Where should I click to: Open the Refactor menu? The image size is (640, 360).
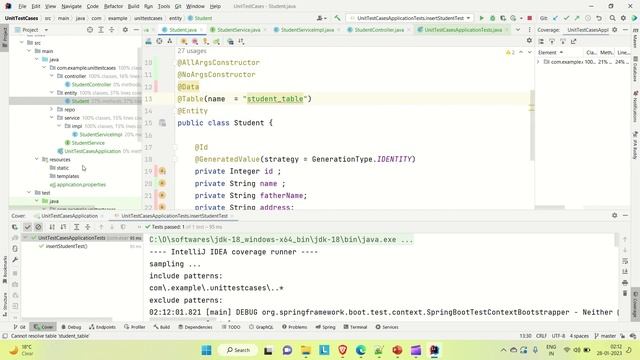click(x=113, y=6)
